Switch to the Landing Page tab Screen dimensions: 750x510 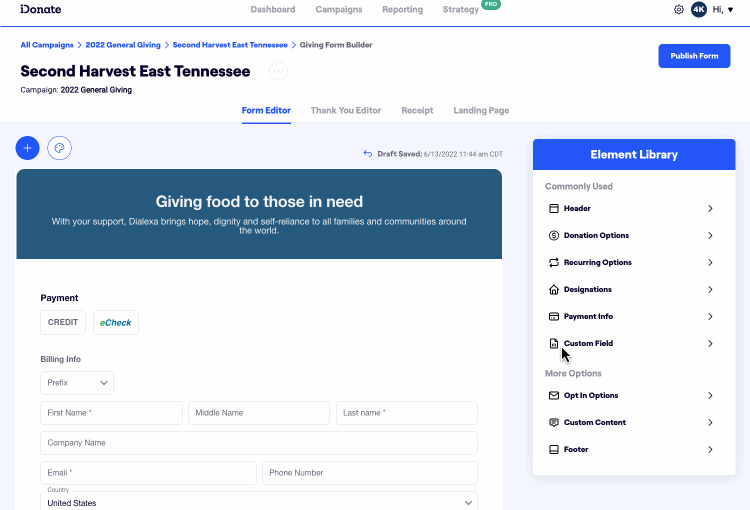[x=481, y=111]
